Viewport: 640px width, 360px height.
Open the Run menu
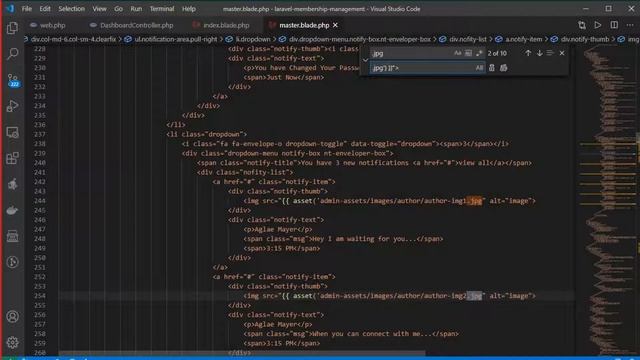point(136,9)
